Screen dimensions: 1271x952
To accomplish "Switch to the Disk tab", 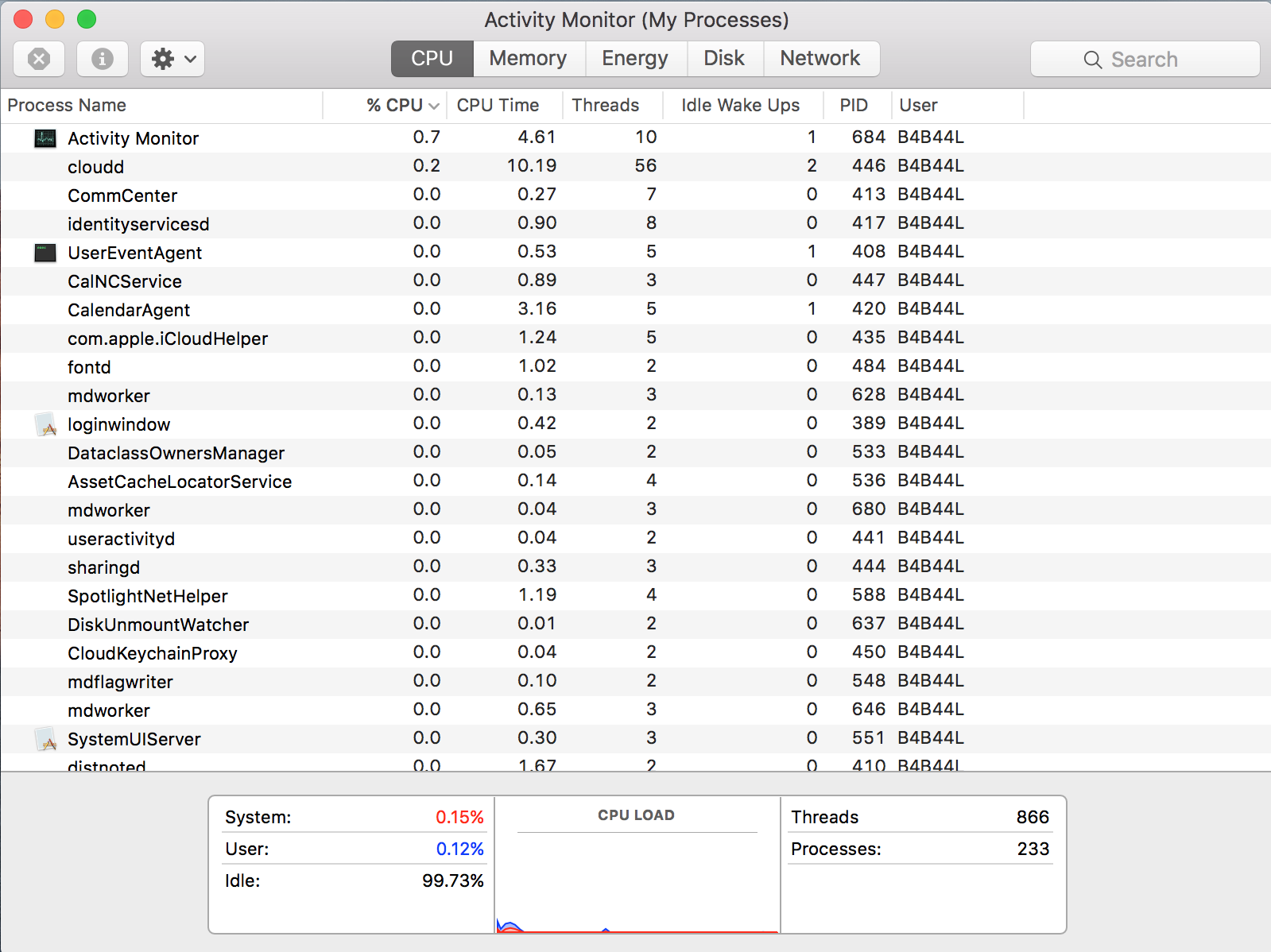I will 725,59.
